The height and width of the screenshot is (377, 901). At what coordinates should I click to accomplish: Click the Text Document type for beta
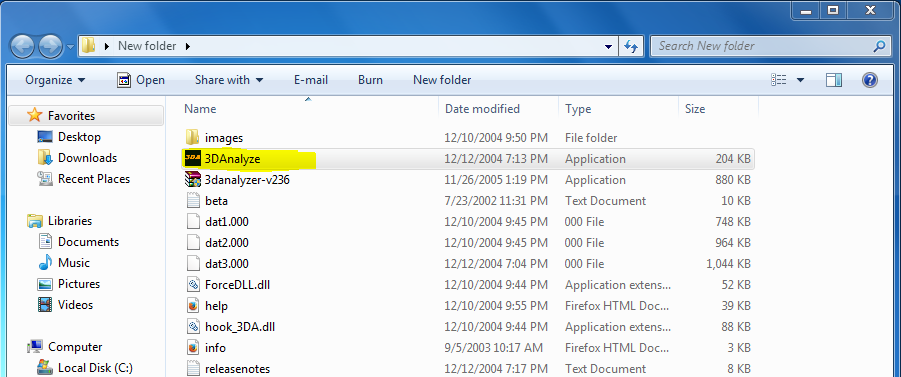[605, 201]
